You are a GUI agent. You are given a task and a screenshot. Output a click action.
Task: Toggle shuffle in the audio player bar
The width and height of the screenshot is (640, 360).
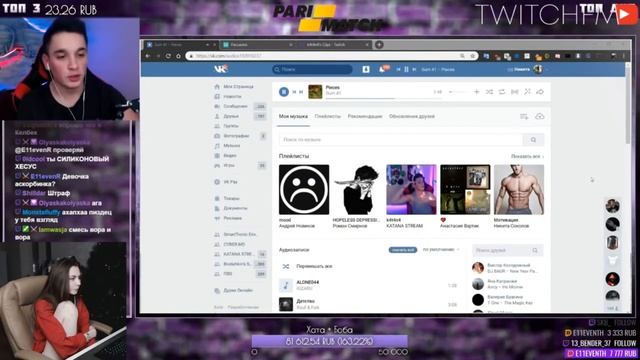(x=489, y=92)
